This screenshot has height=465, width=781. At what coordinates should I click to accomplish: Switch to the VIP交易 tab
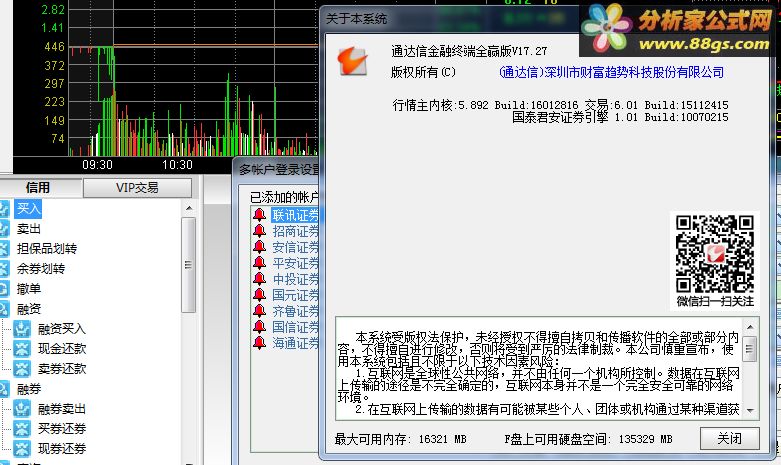137,188
